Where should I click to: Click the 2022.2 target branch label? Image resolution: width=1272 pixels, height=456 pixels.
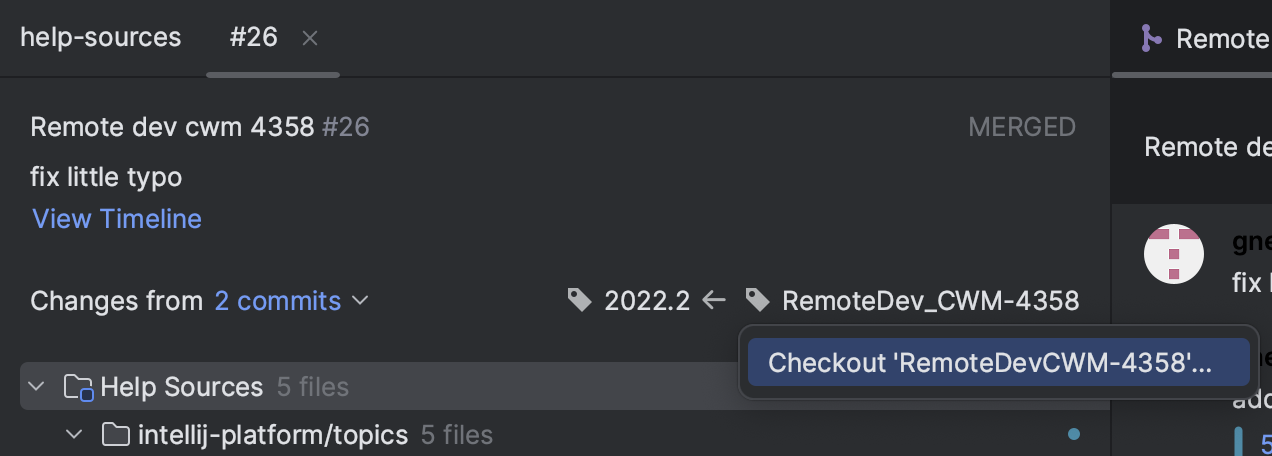647,301
